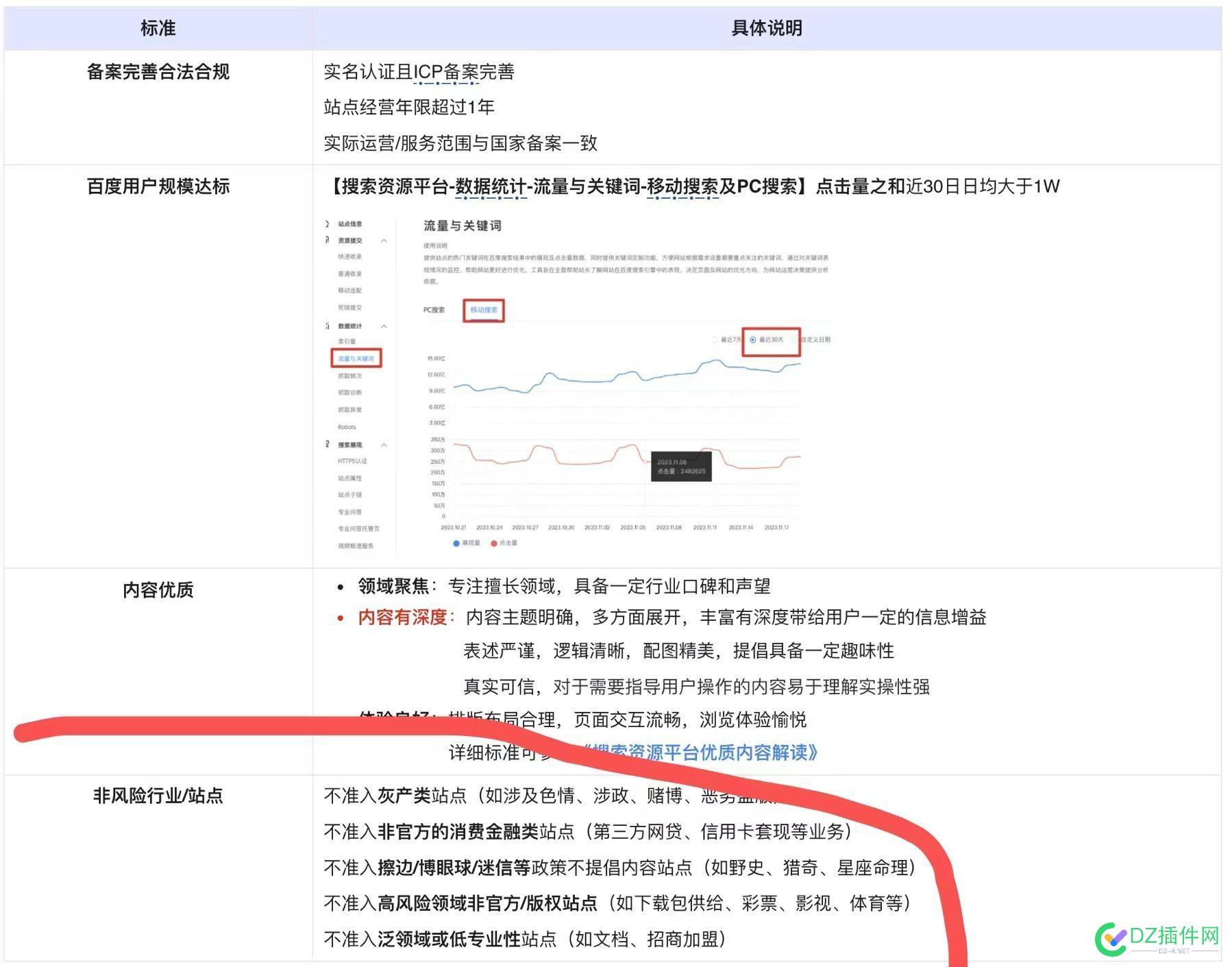Viewport: 1232px width, 967px height.
Task: Click the icon beside 搜索展现
Action: (327, 445)
